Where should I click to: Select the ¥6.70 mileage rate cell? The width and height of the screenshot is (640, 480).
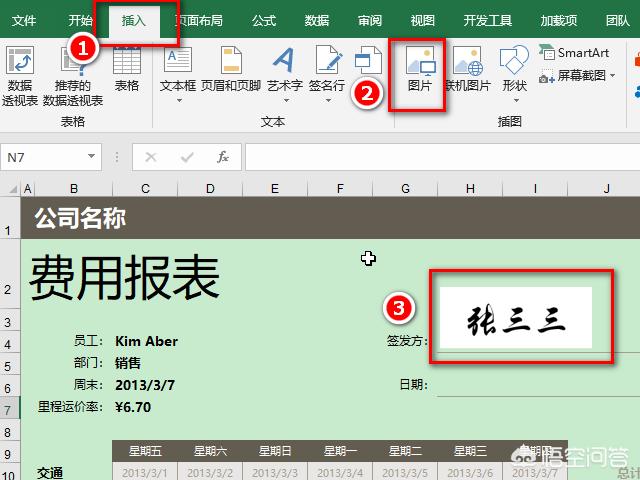pyautogui.click(x=133, y=407)
